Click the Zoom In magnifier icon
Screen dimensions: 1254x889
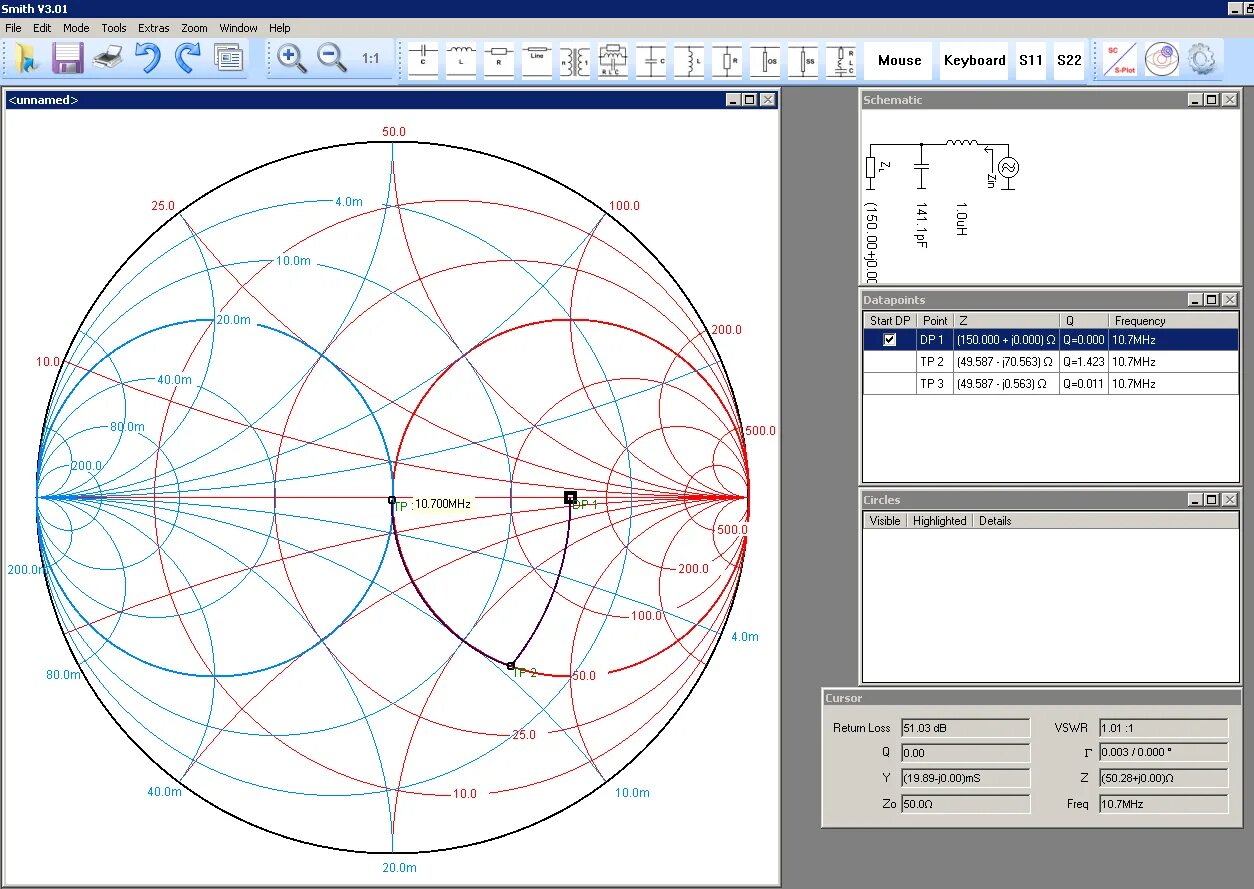click(292, 59)
